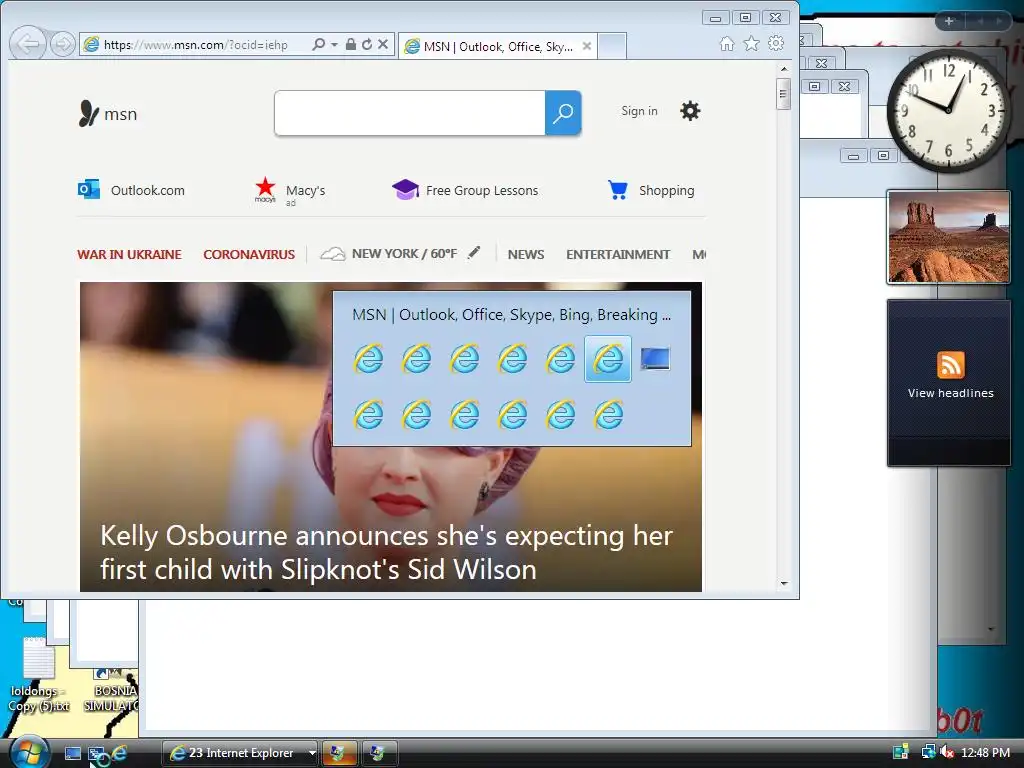
Task: Click the purple graduation cap icon
Action: click(405, 189)
